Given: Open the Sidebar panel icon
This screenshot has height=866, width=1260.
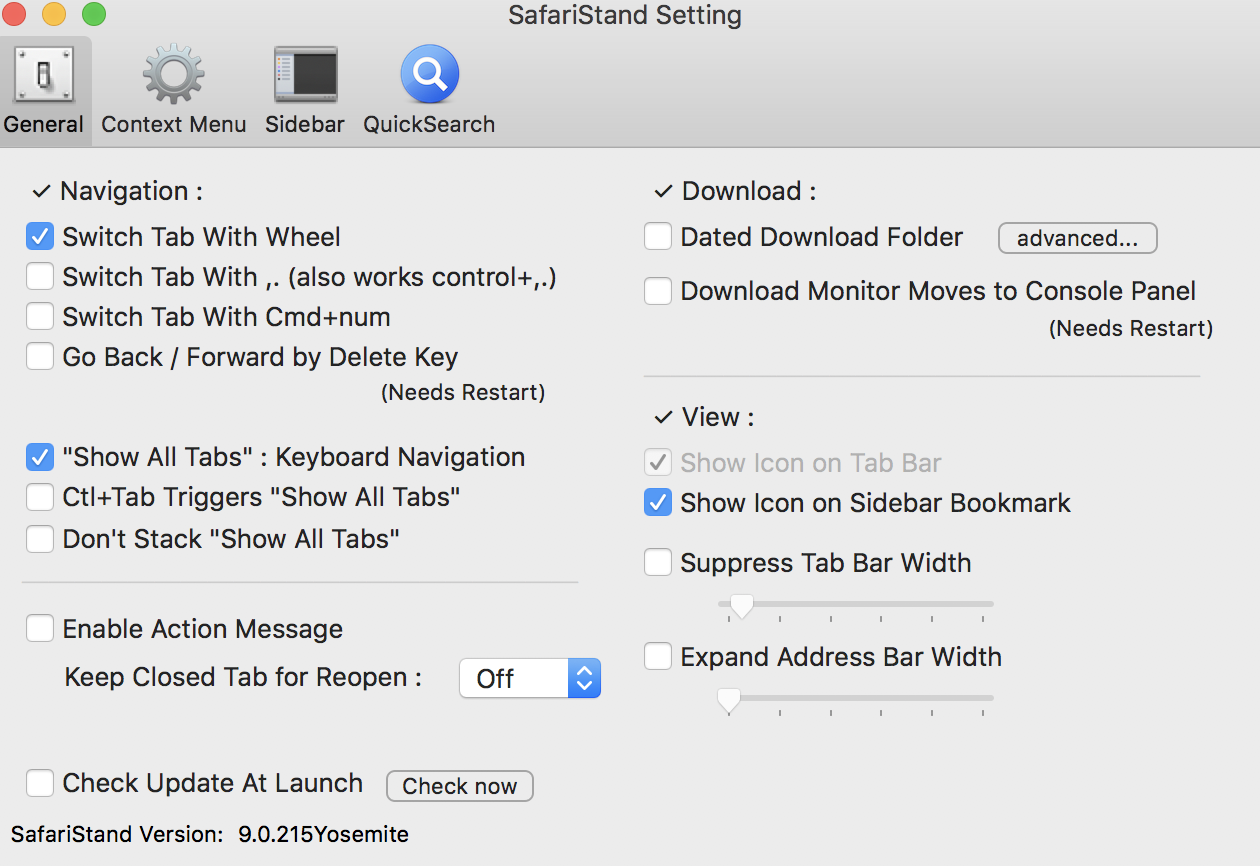Looking at the screenshot, I should (305, 75).
